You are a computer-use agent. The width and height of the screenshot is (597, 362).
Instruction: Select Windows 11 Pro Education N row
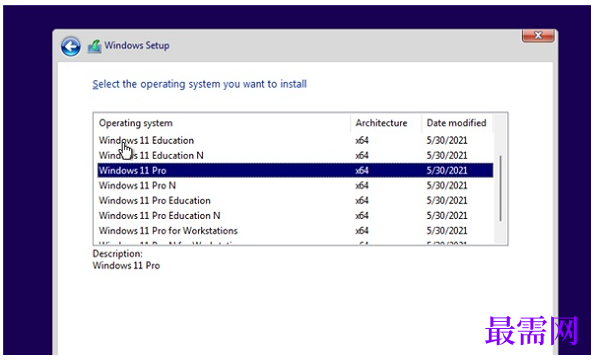295,215
